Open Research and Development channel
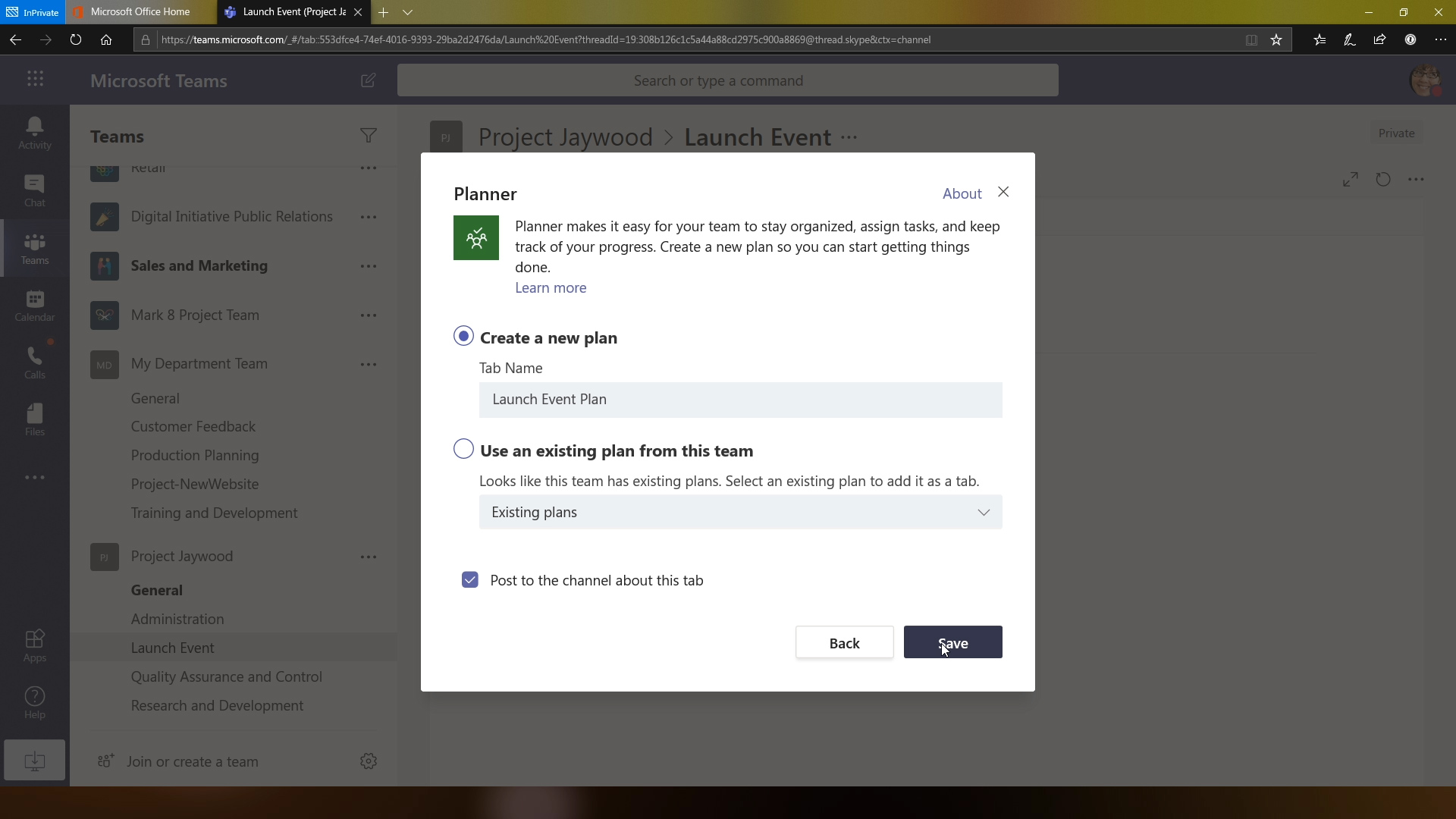The height and width of the screenshot is (819, 1456). (217, 705)
